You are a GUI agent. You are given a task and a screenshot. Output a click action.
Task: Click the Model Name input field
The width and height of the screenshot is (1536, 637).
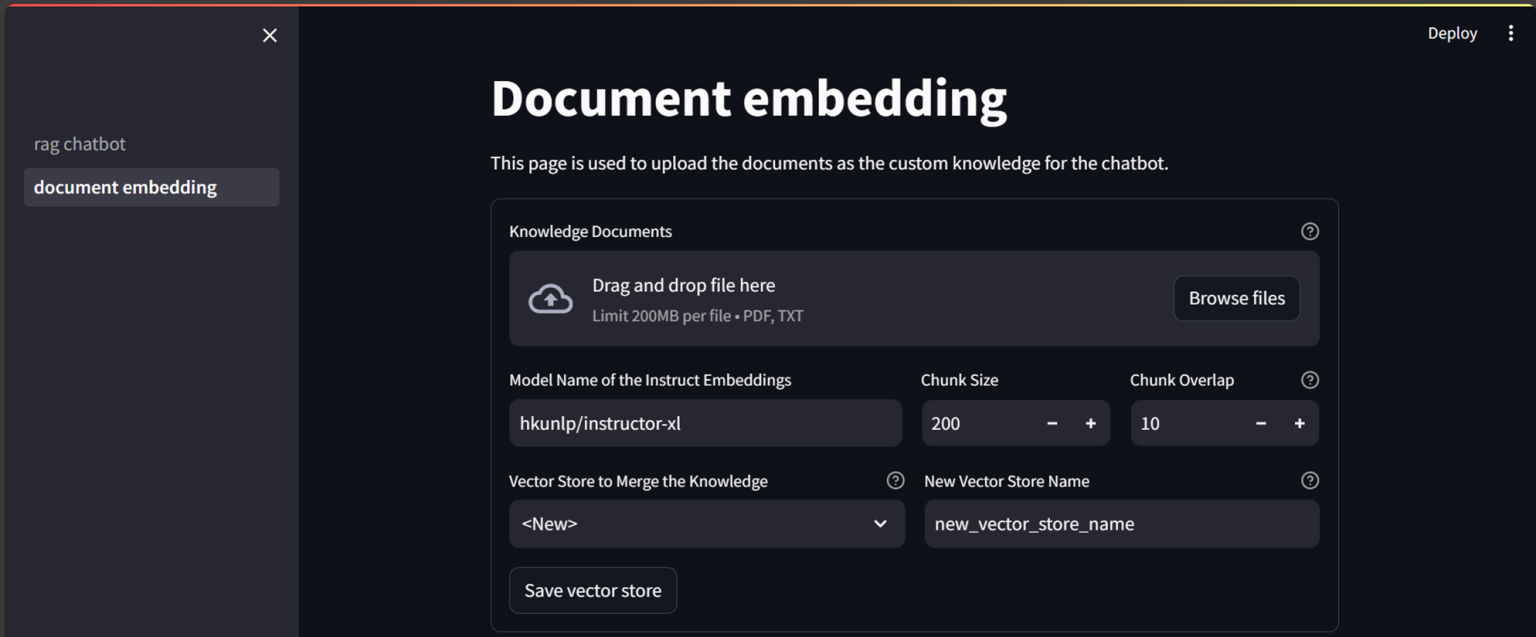705,423
